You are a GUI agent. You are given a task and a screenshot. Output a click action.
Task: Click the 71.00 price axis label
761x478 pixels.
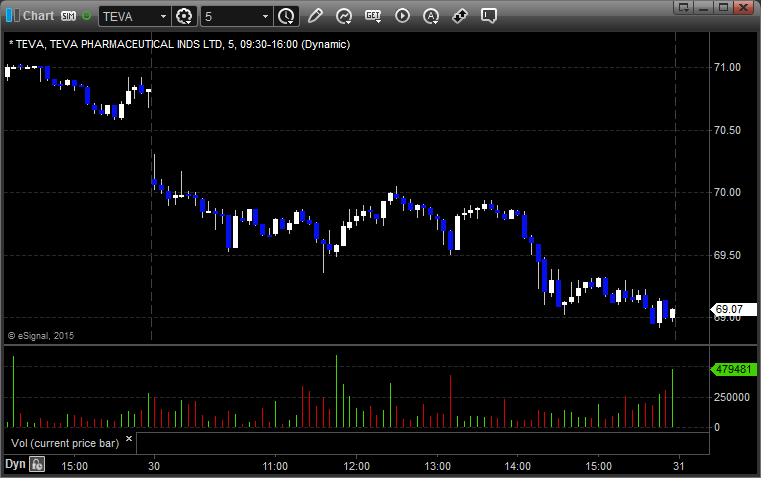point(727,67)
